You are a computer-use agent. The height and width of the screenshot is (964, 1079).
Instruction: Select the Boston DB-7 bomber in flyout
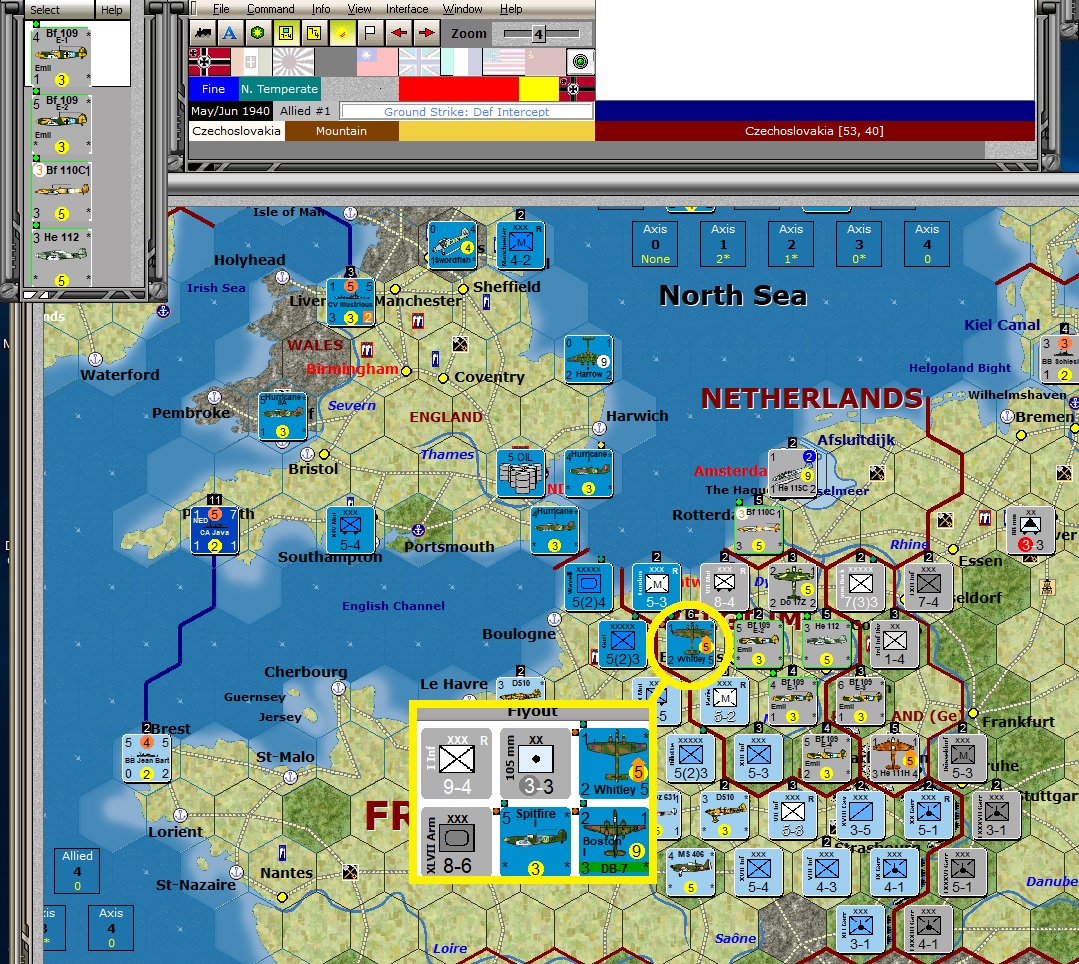tap(614, 842)
